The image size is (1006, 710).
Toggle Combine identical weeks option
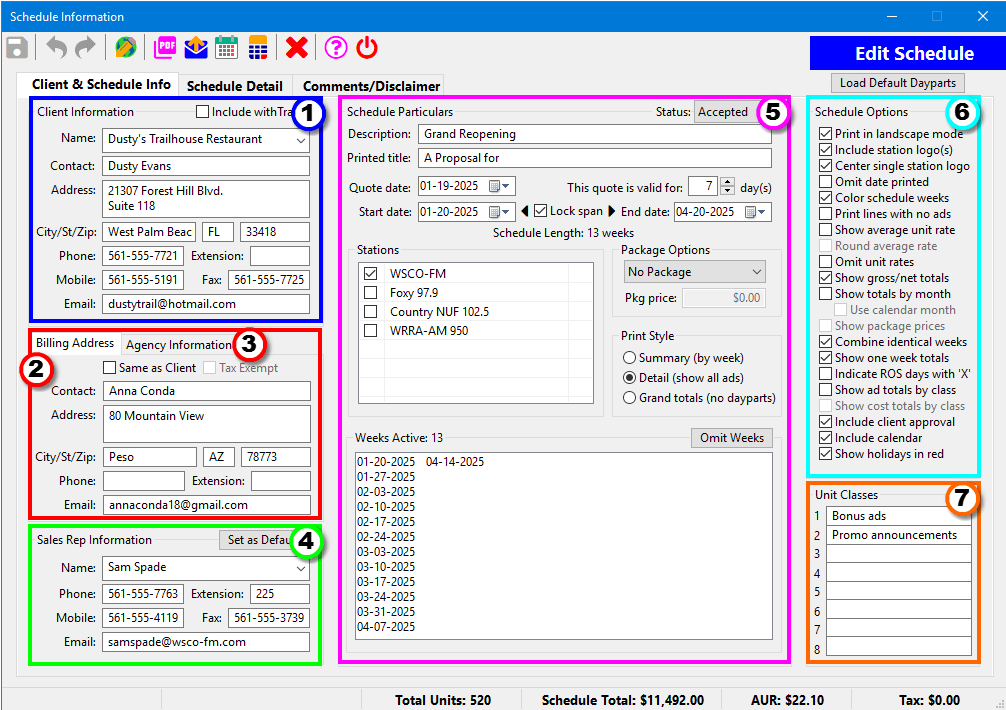pos(826,342)
